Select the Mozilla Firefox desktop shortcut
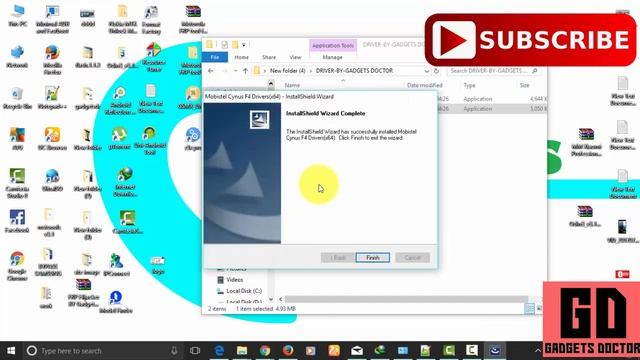The image size is (640, 360). tap(52, 60)
